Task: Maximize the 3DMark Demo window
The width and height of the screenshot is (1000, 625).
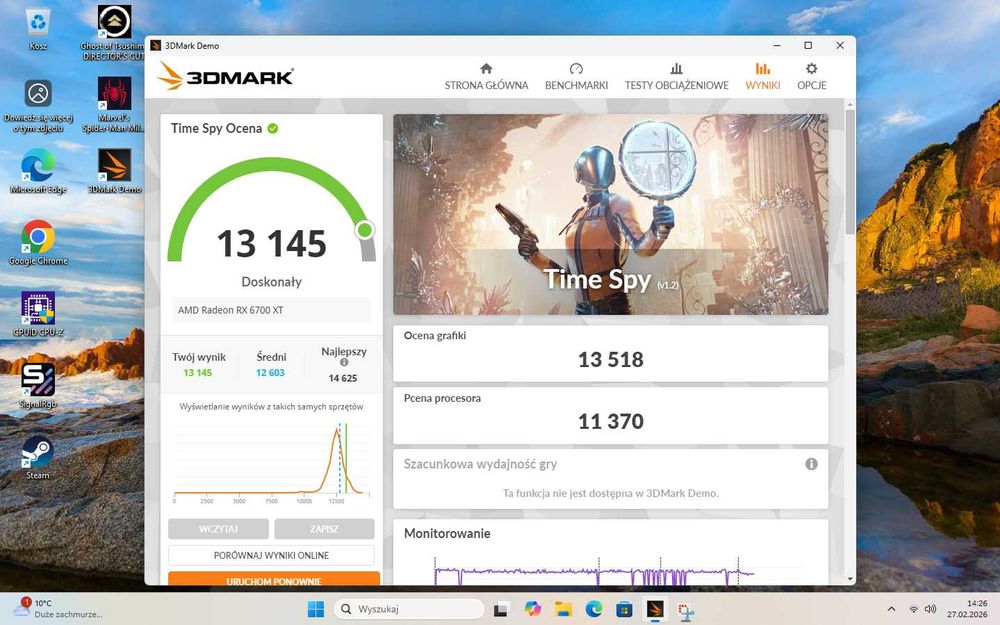Action: [x=808, y=45]
